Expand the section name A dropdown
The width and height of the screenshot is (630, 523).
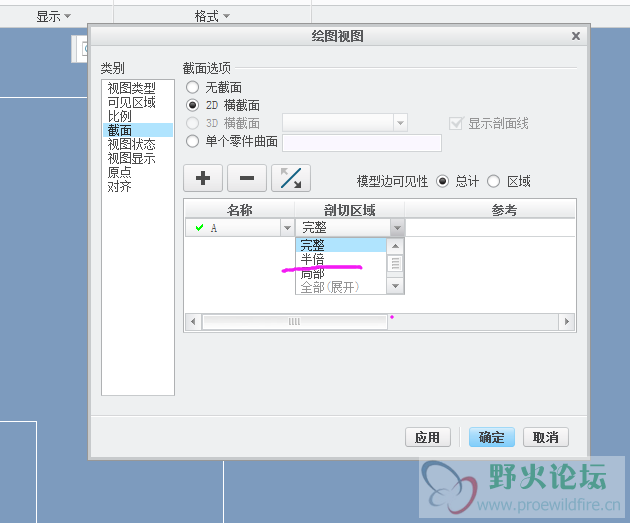click(287, 228)
